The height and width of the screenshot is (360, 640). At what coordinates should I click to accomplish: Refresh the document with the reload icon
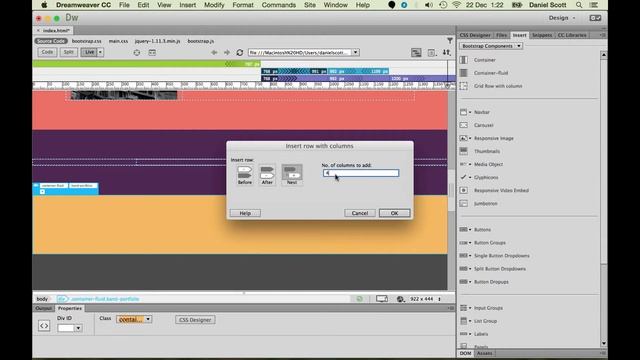[x=240, y=52]
